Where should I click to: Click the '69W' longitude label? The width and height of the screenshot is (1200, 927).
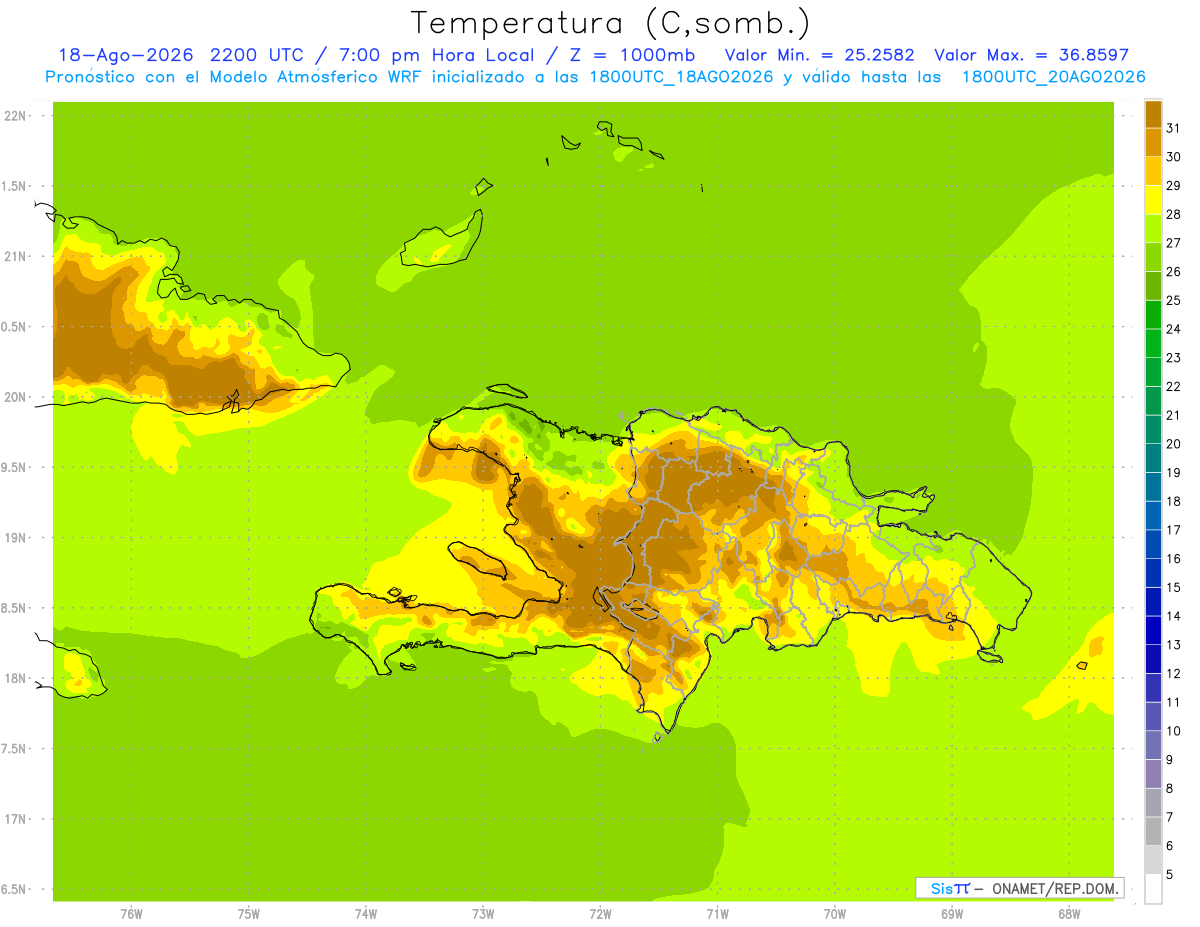(x=952, y=914)
